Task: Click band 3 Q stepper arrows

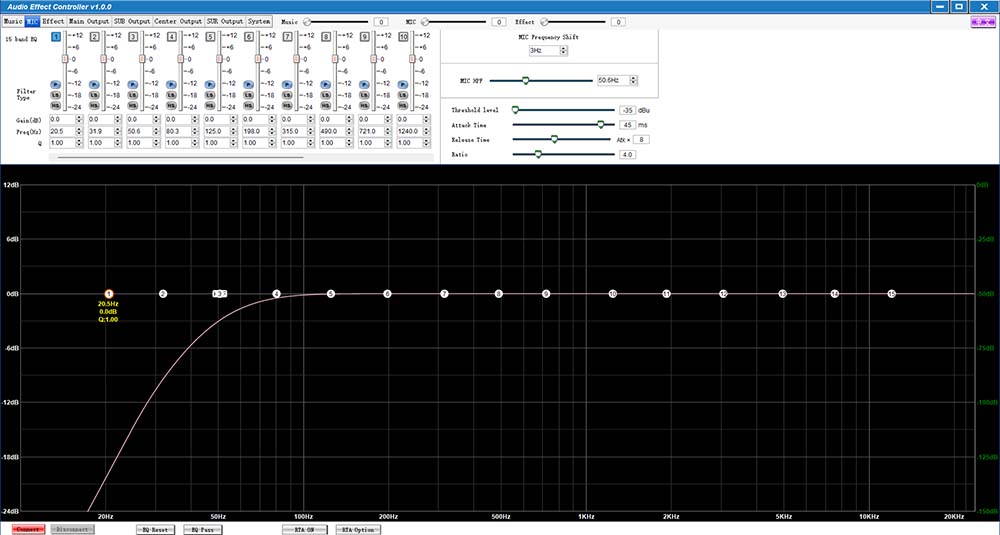Action: point(156,143)
